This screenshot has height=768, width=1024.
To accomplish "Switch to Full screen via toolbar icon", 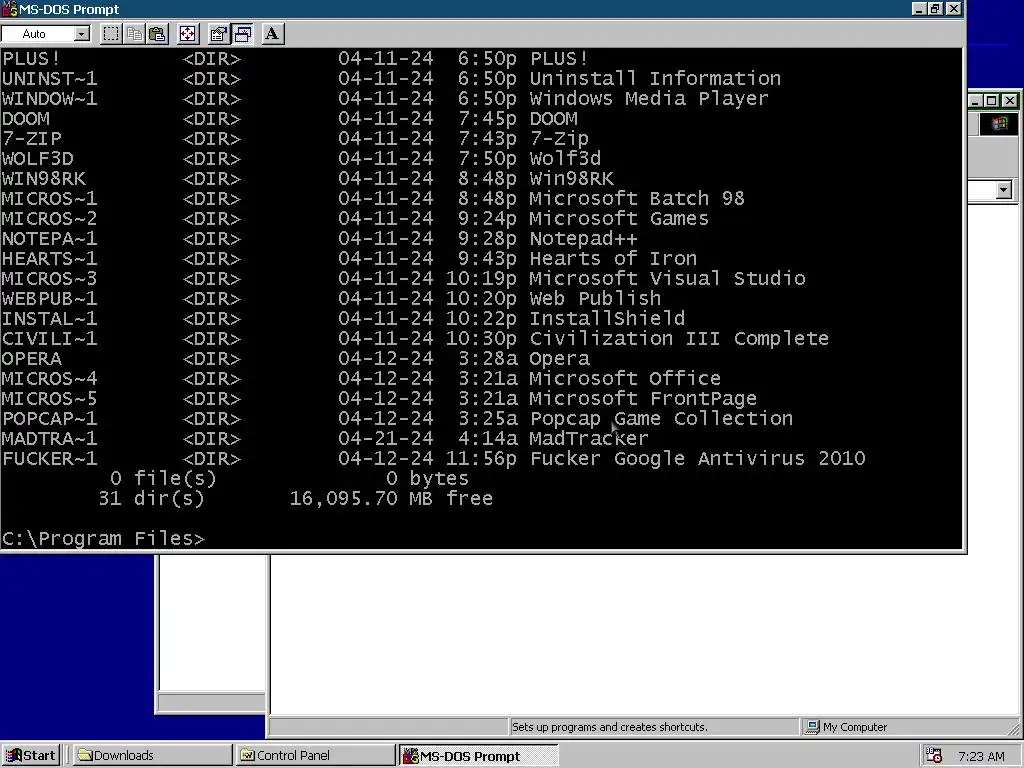I will pos(187,34).
